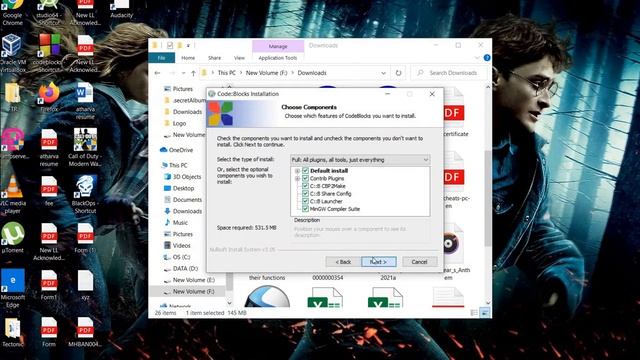This screenshot has width=640, height=360.
Task: Open the Share ribbon tab
Action: point(214,58)
